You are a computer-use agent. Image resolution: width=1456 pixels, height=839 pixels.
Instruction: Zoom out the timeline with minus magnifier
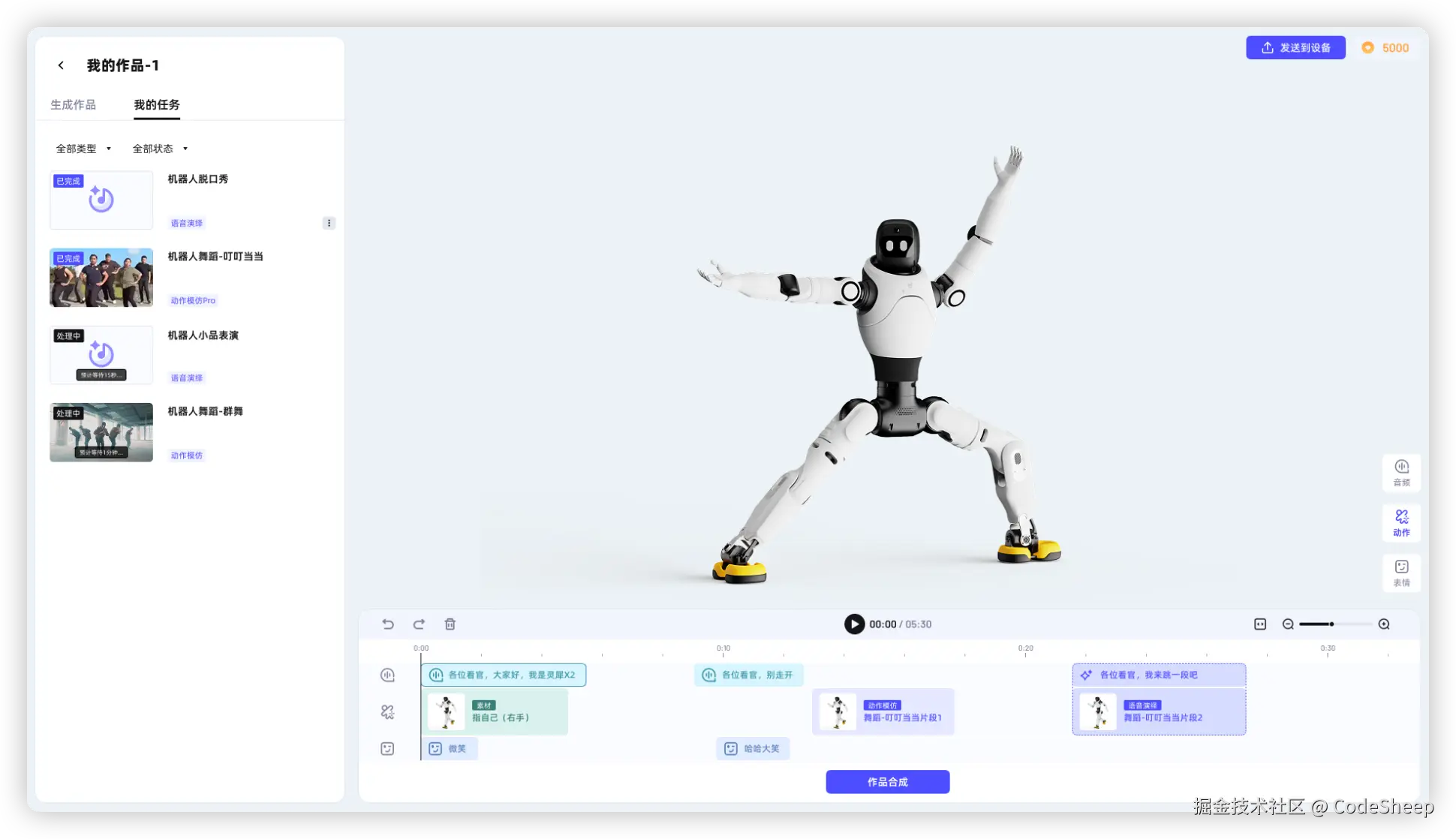click(x=1288, y=624)
